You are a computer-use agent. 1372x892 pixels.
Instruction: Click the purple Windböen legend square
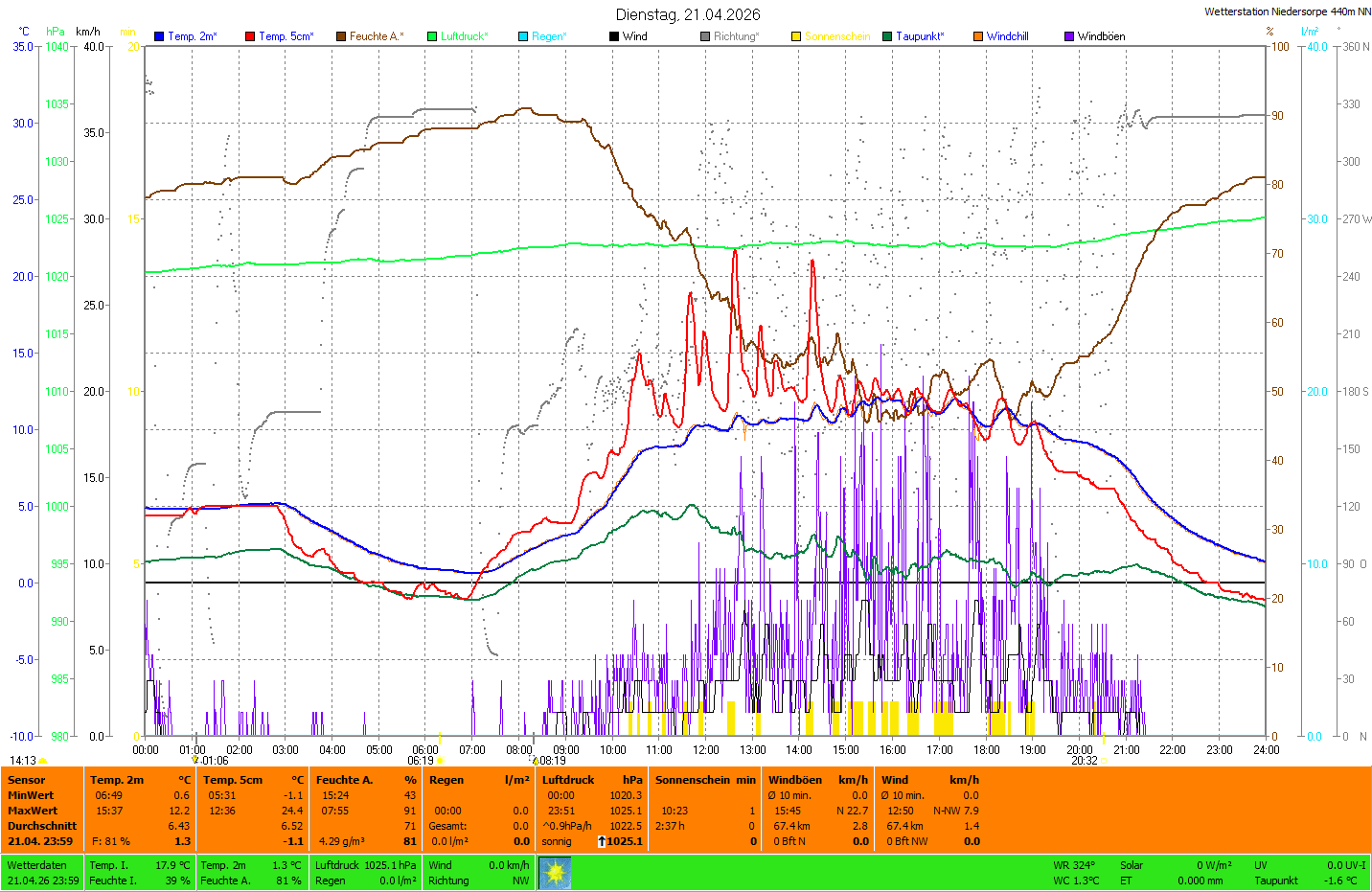click(1069, 36)
